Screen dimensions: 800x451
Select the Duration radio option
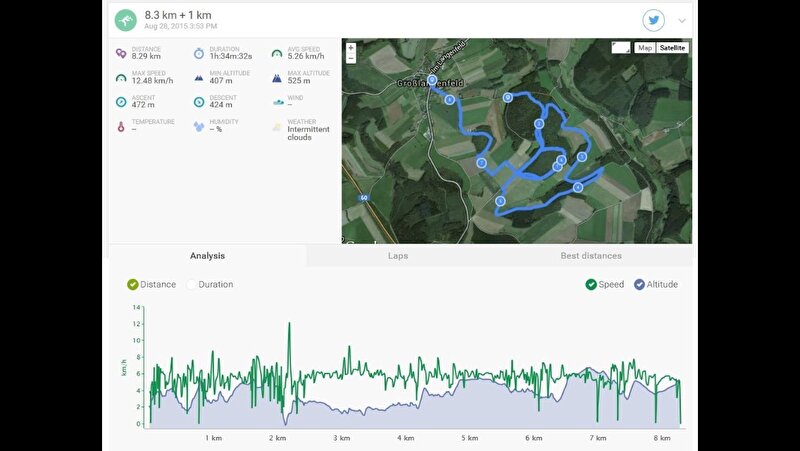coord(191,285)
